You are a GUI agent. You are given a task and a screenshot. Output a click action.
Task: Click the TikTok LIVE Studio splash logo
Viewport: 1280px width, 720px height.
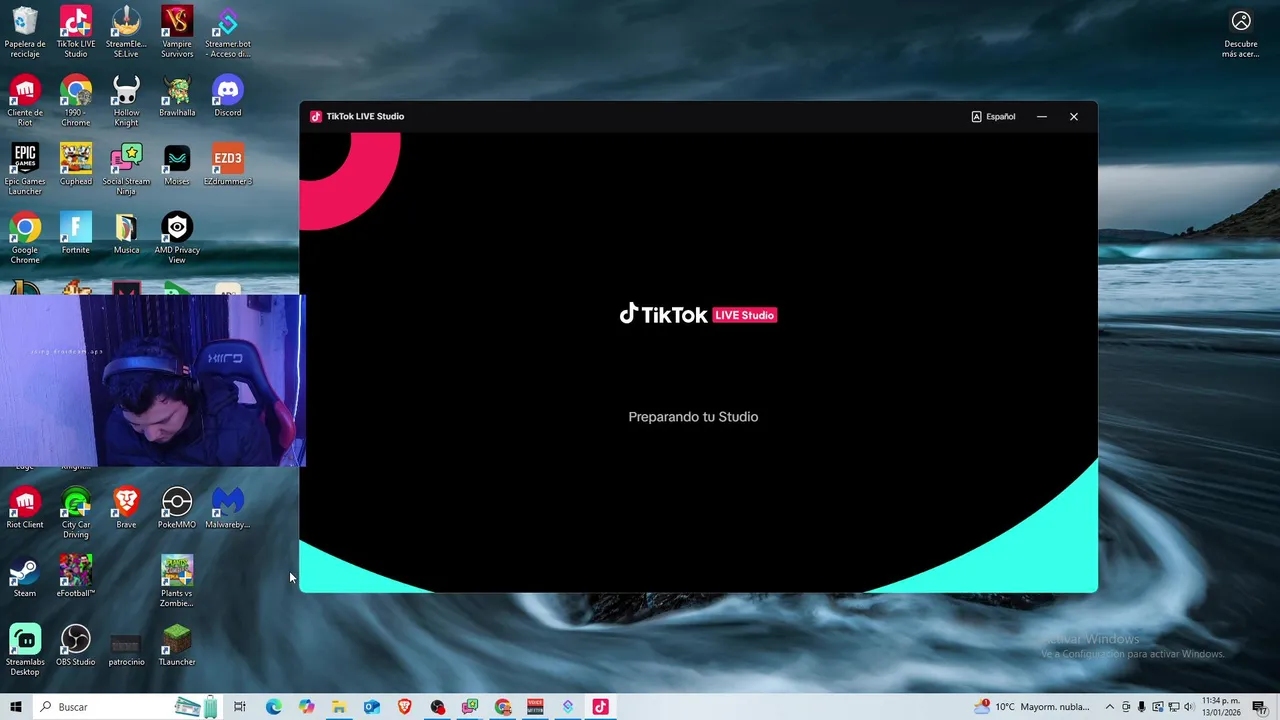click(698, 315)
